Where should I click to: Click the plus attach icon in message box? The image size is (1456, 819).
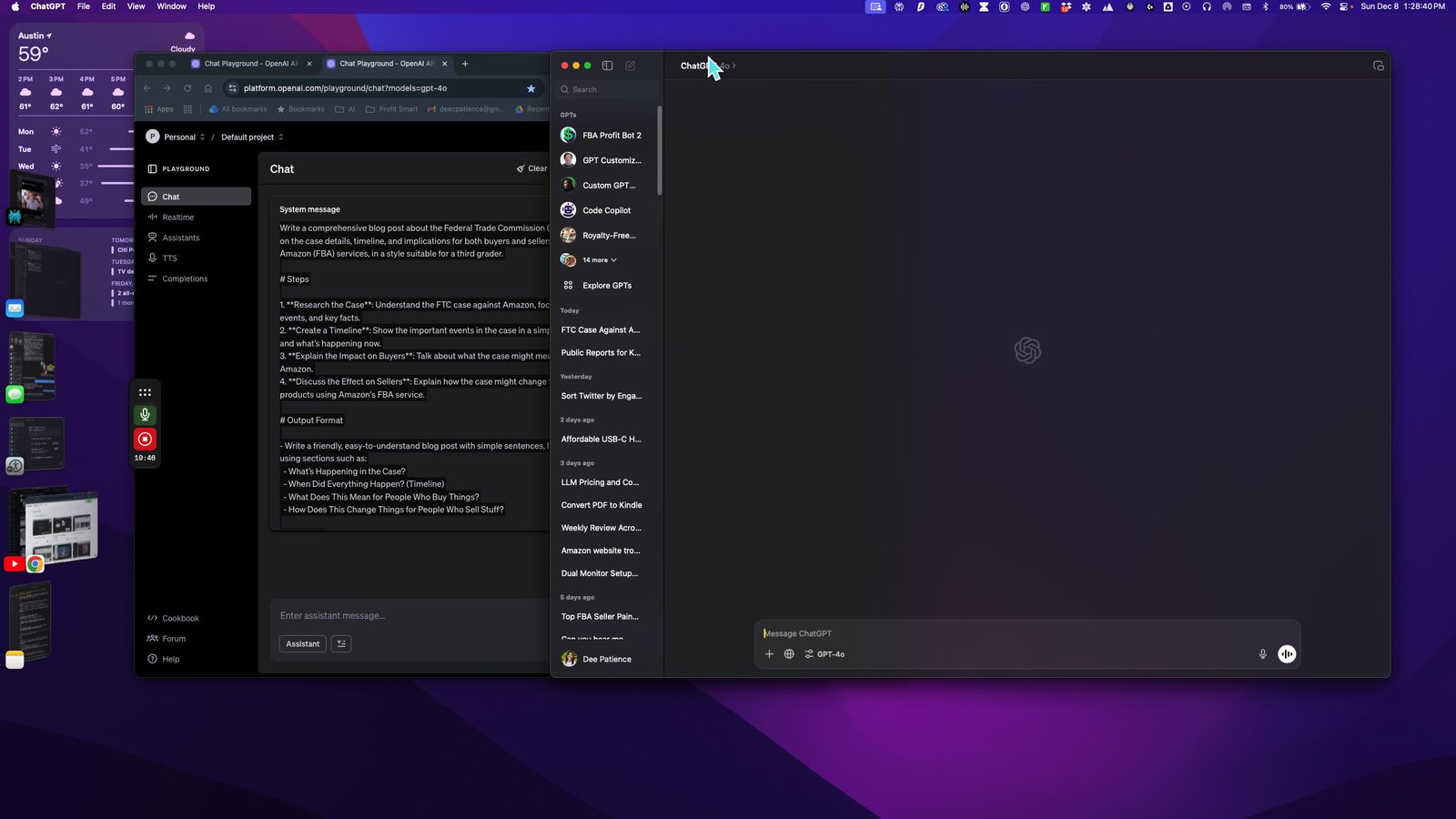pyautogui.click(x=769, y=654)
